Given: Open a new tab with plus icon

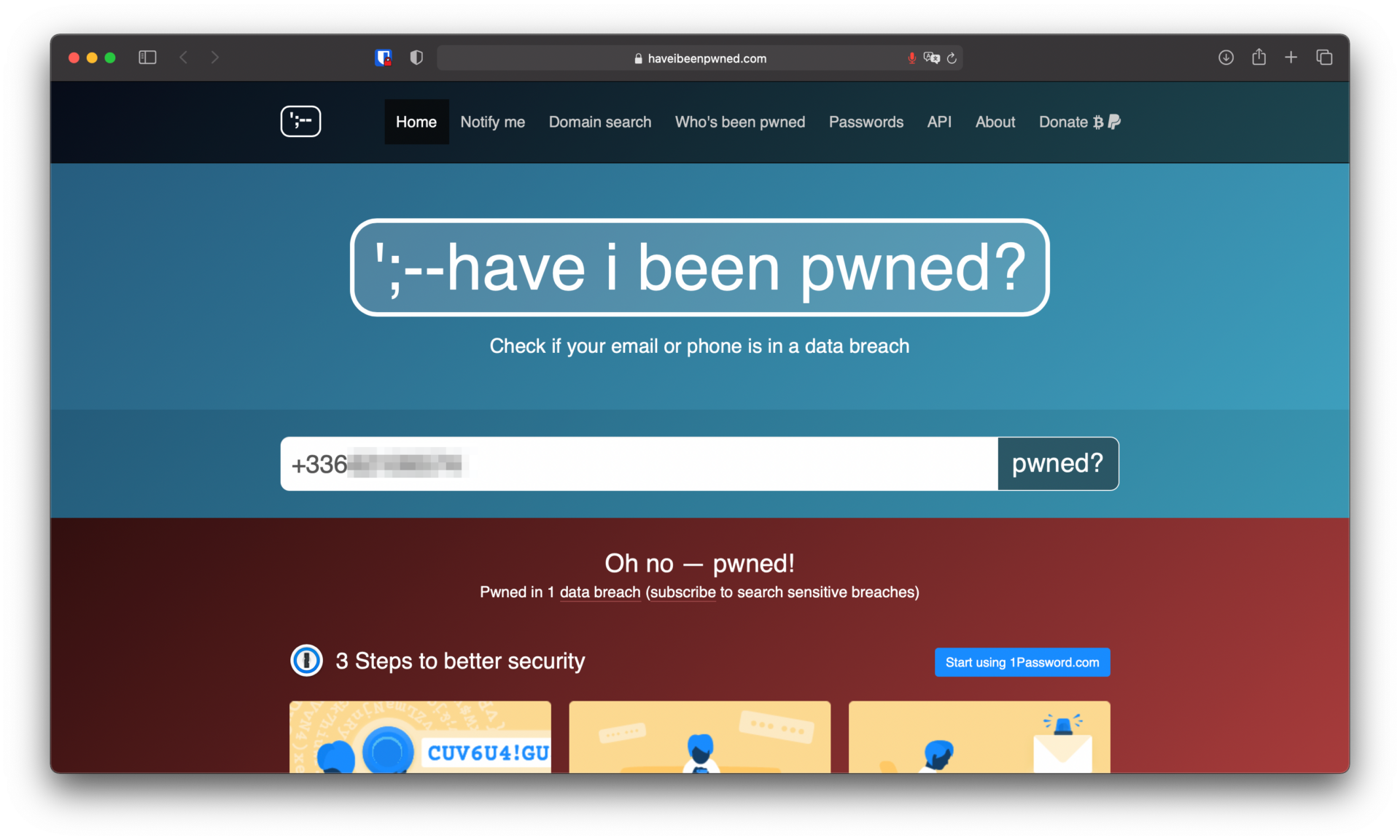Looking at the screenshot, I should click(1291, 57).
